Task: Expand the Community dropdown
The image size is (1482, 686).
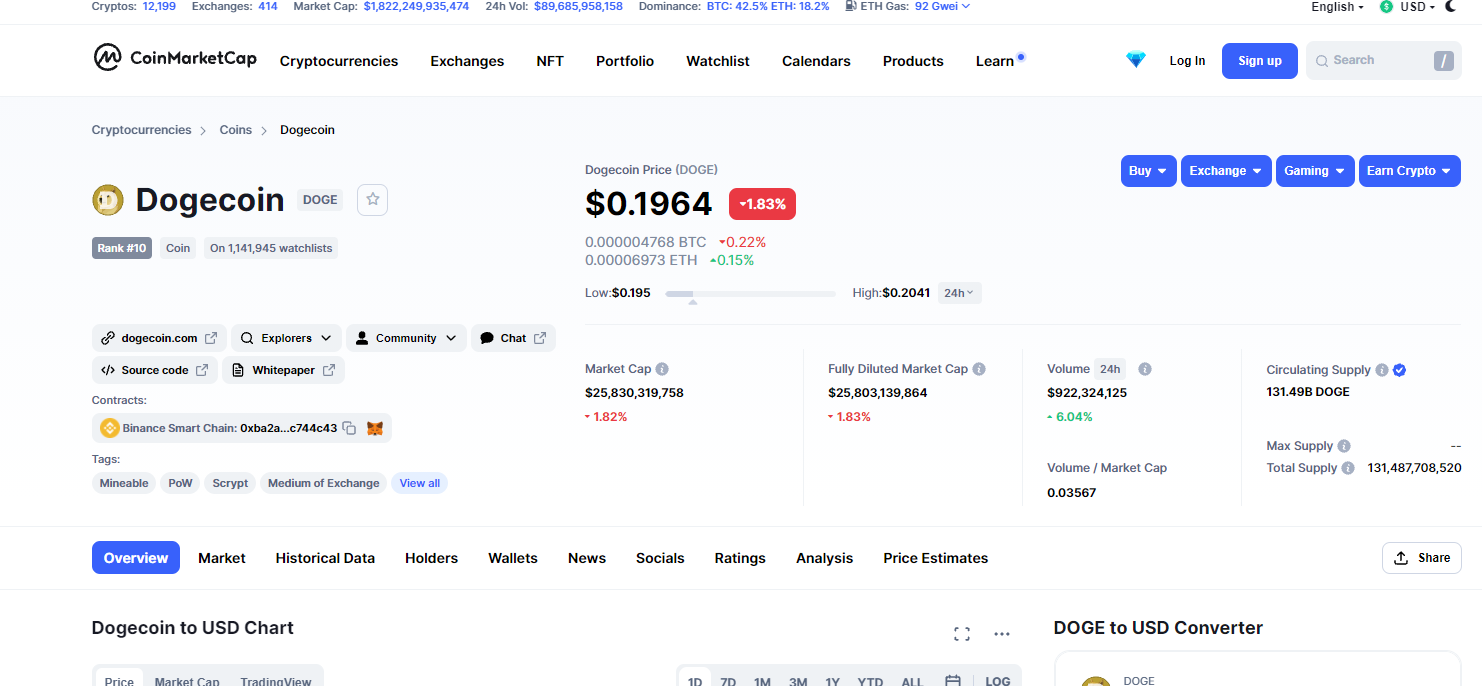Action: click(406, 338)
